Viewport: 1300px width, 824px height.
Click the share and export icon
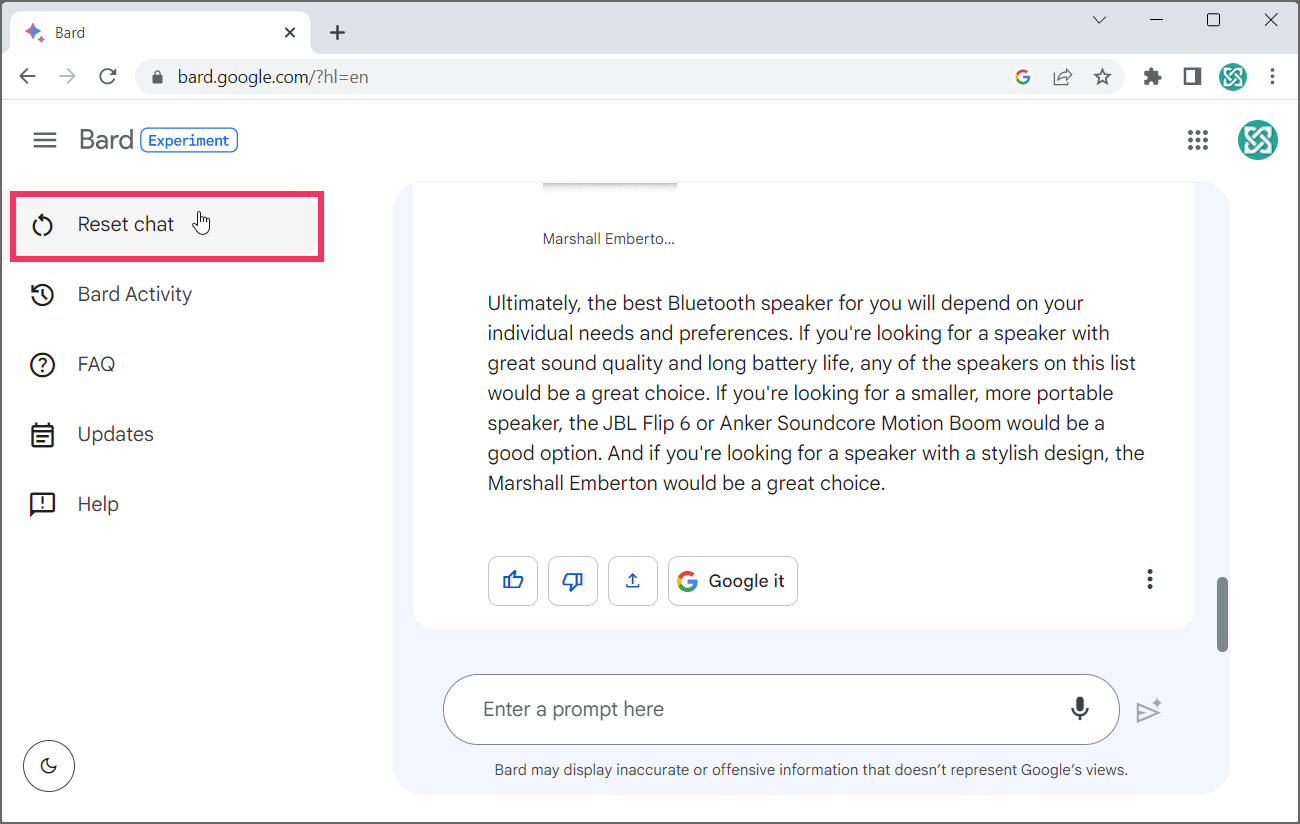(x=633, y=581)
